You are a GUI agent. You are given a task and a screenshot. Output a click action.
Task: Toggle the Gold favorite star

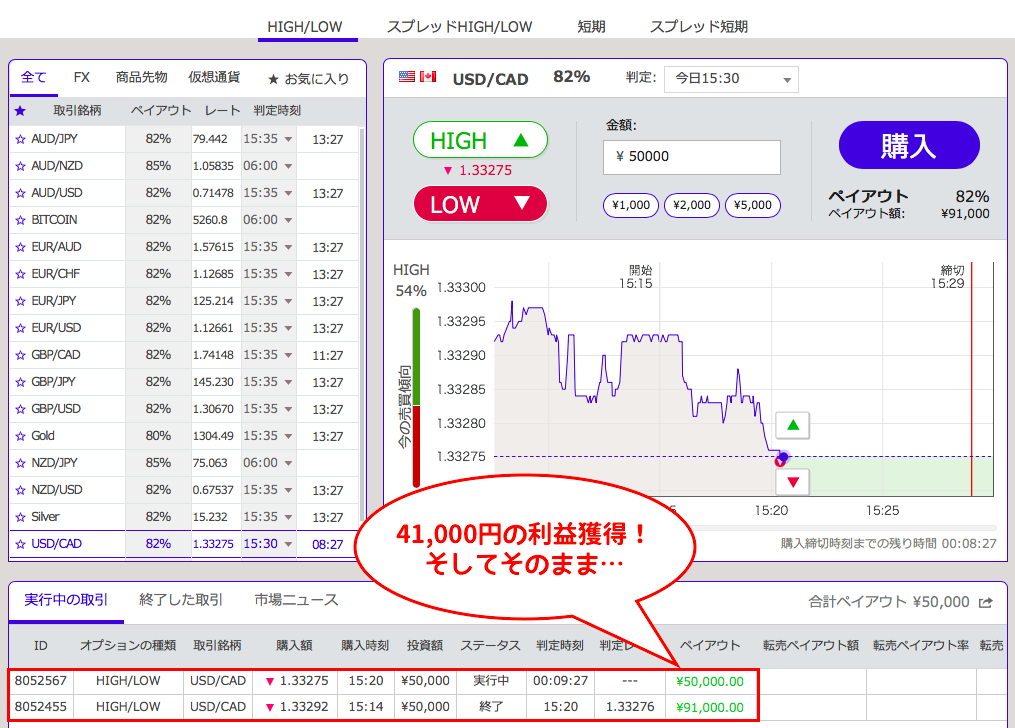click(20, 436)
